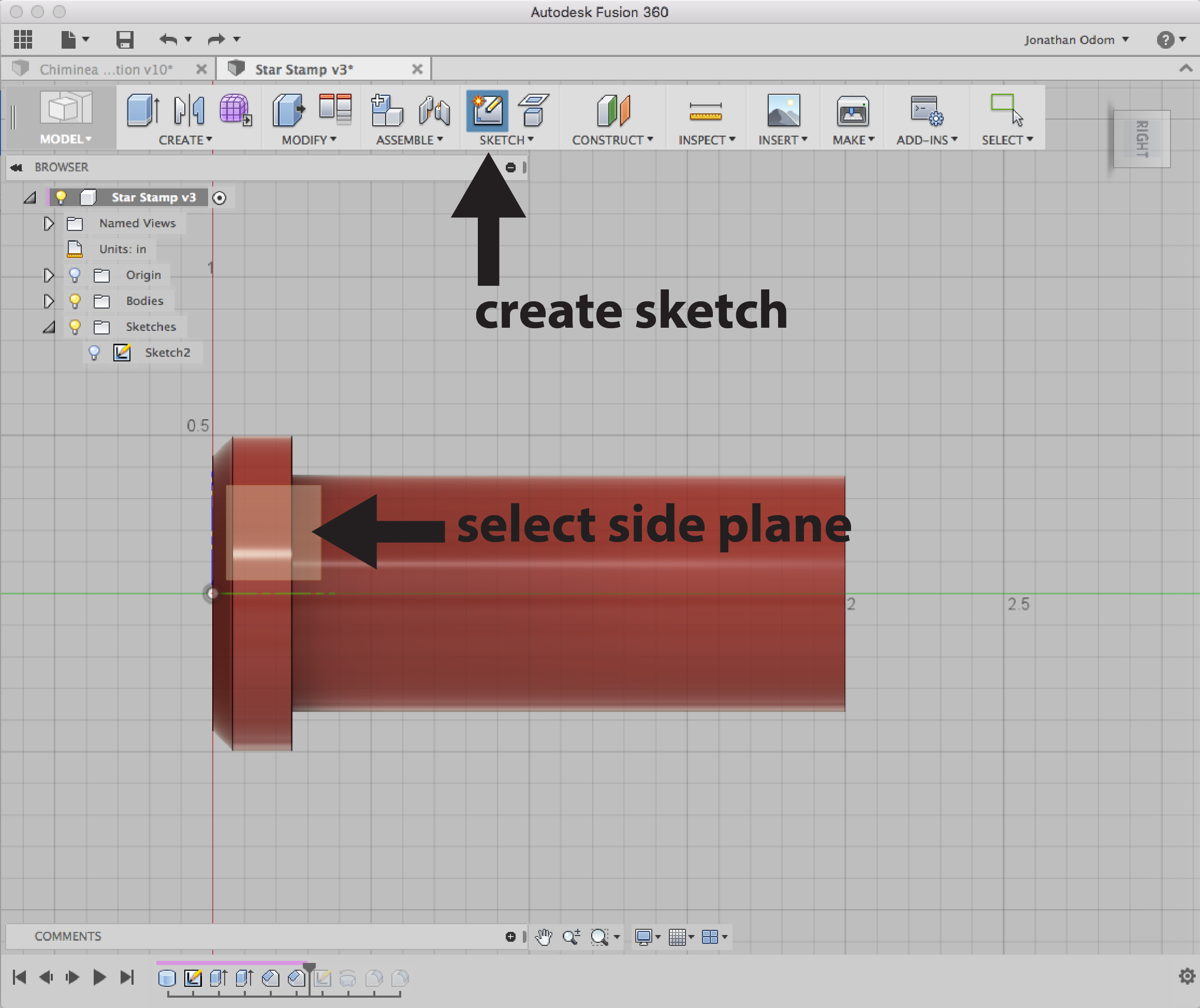The image size is (1200, 1008).
Task: Open the CONSTRUCT menu
Action: coord(612,140)
